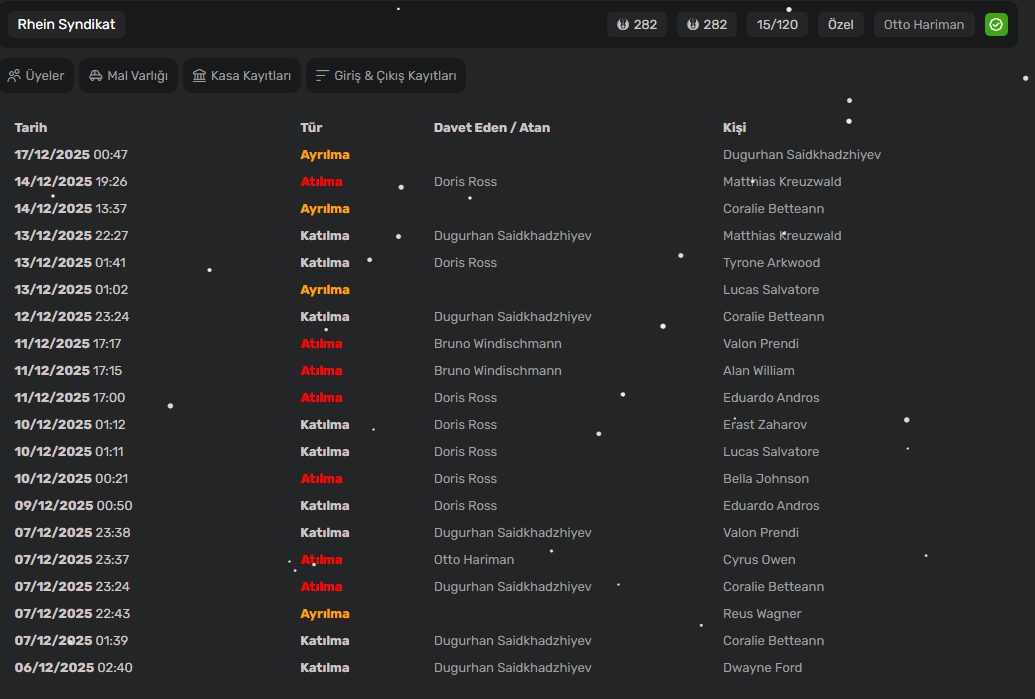The width and height of the screenshot is (1035, 699).
Task: Click Matthias Kreuzwald in the 14/12/2025 row
Action: pos(782,182)
